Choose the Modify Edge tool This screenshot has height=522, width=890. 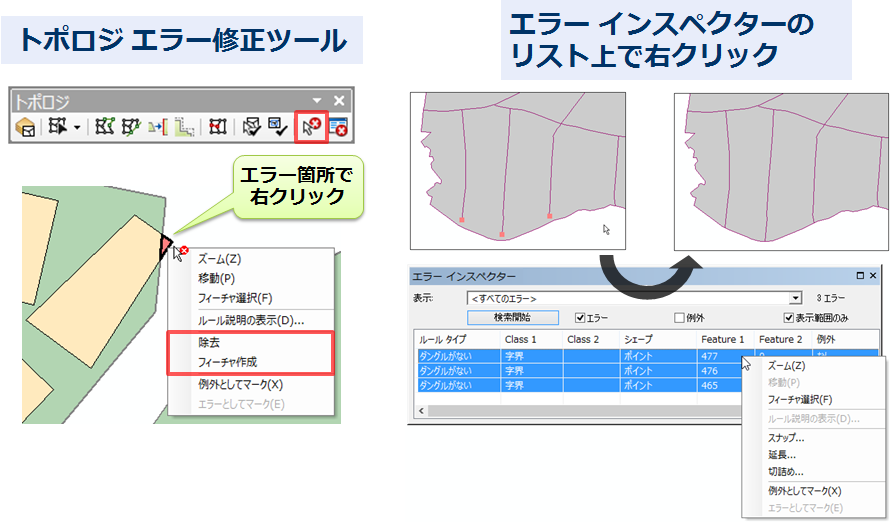103,127
